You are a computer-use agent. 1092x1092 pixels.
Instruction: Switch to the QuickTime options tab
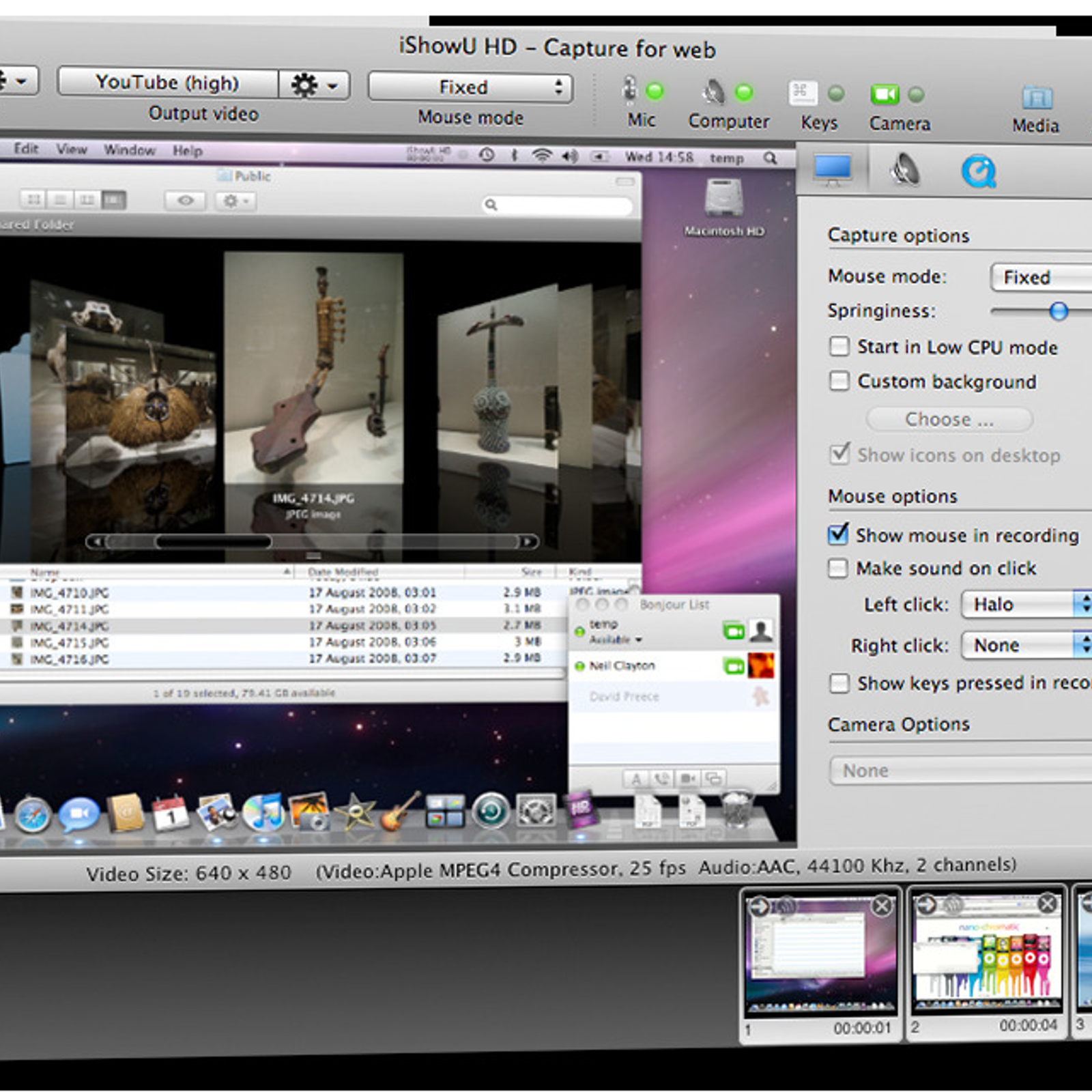tap(979, 172)
